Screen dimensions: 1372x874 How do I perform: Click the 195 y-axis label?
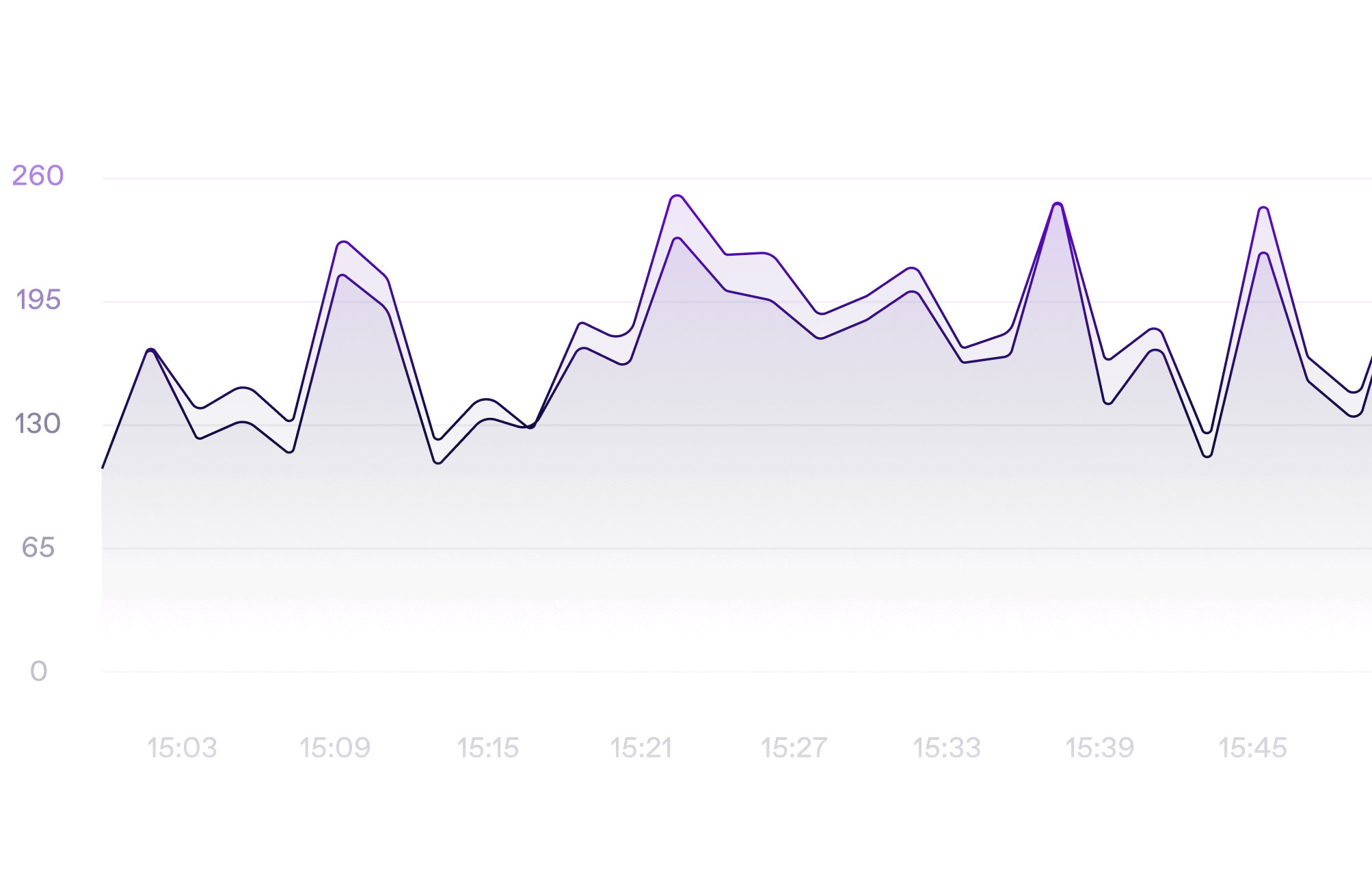pos(38,300)
